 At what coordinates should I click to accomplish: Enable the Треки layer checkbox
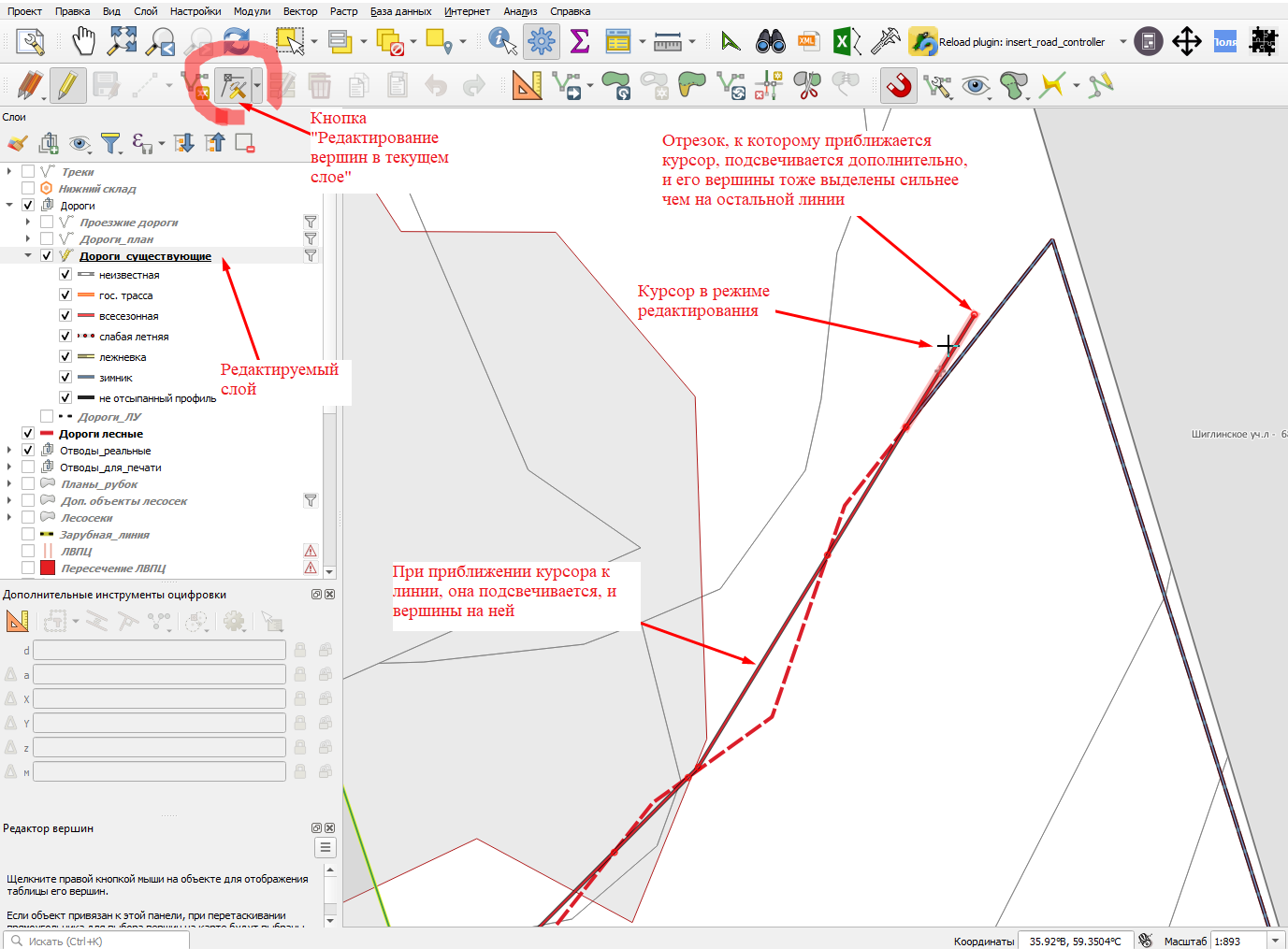(x=28, y=172)
